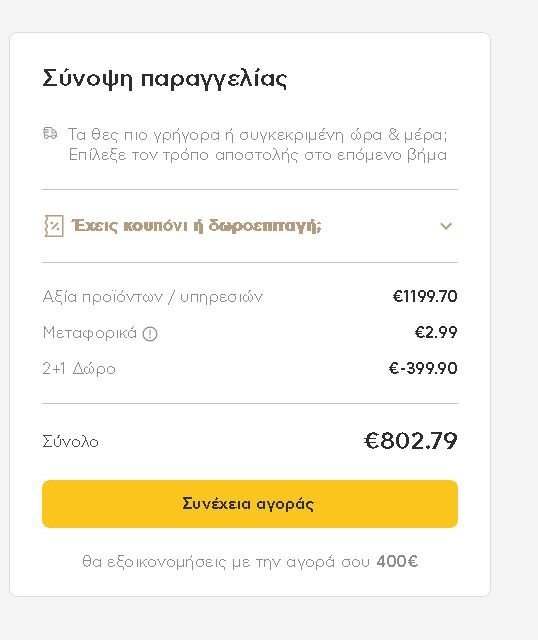Click 'Επίλεξε τον τρόπο αποστολής' text line
The image size is (538, 640).
[x=258, y=155]
